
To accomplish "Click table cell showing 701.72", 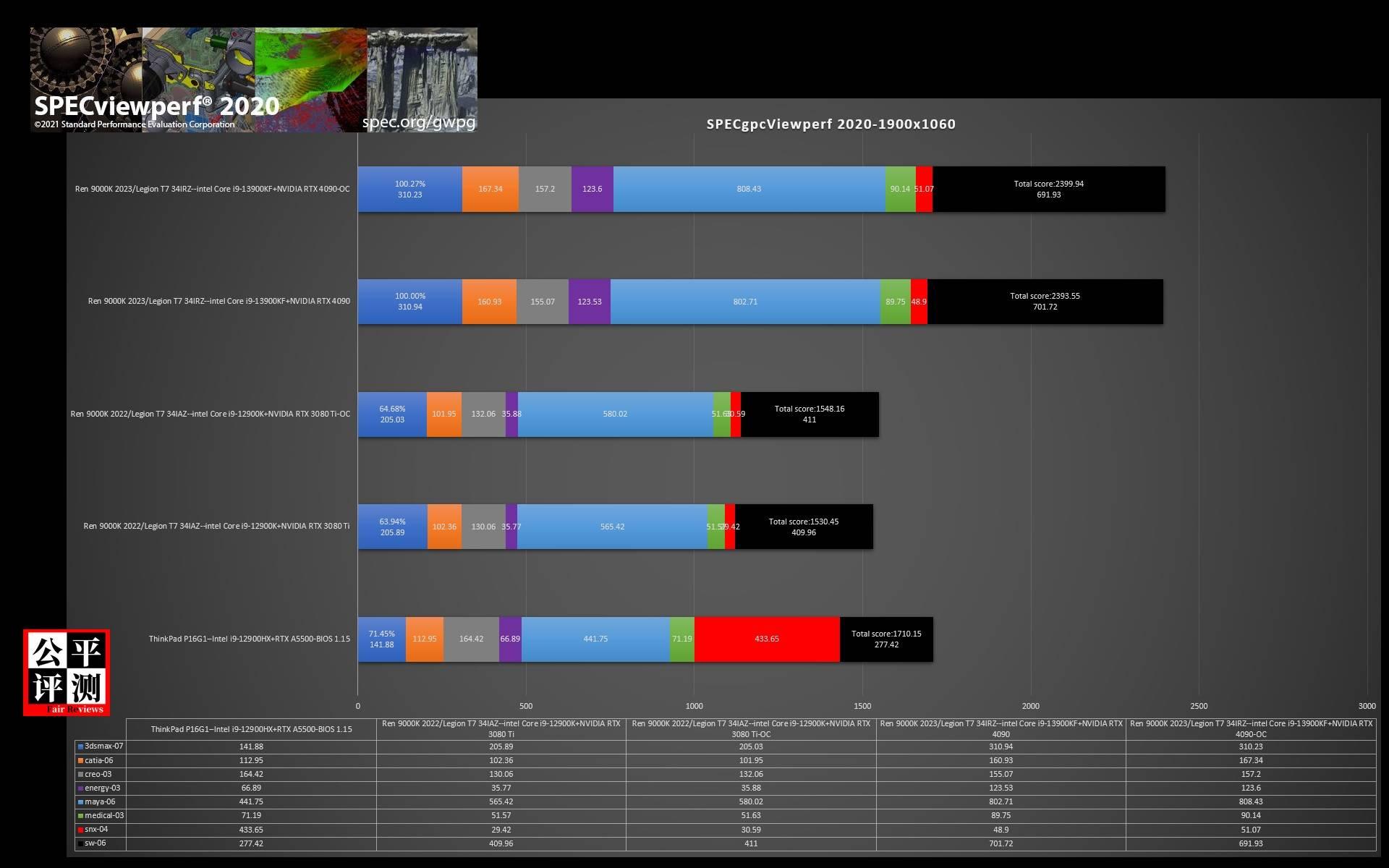I will [x=1001, y=843].
